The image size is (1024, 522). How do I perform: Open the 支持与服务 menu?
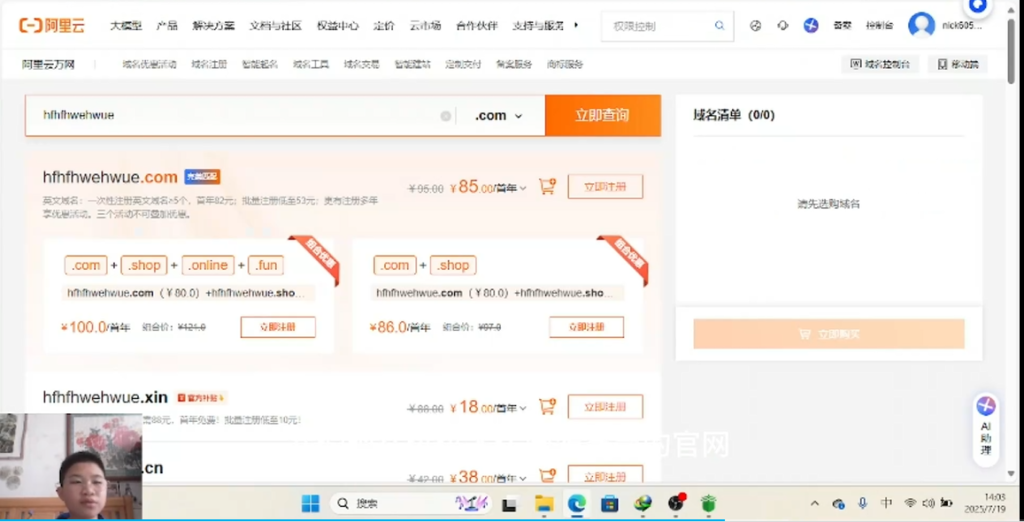click(538, 26)
